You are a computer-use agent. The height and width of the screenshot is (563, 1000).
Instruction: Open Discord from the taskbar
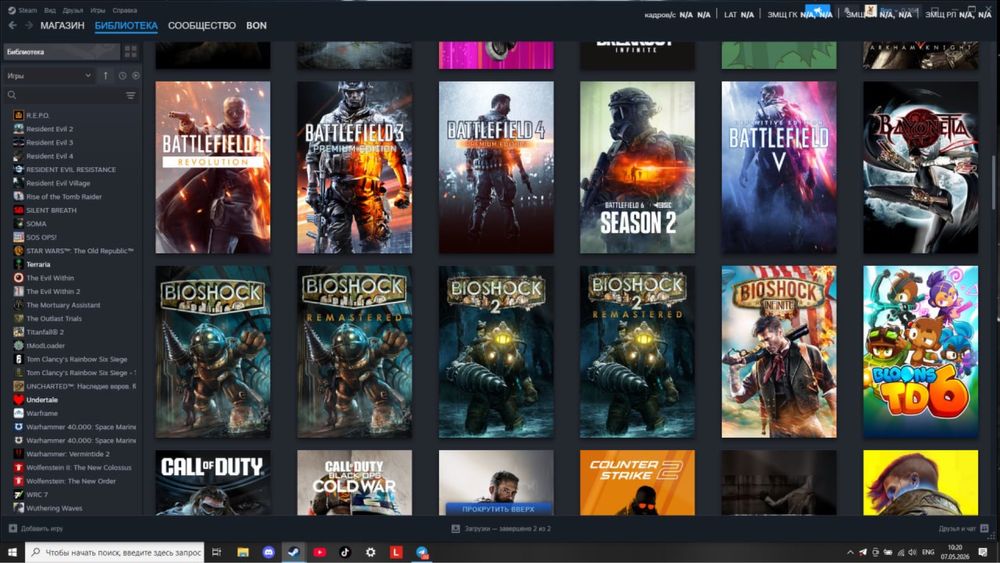tap(268, 552)
